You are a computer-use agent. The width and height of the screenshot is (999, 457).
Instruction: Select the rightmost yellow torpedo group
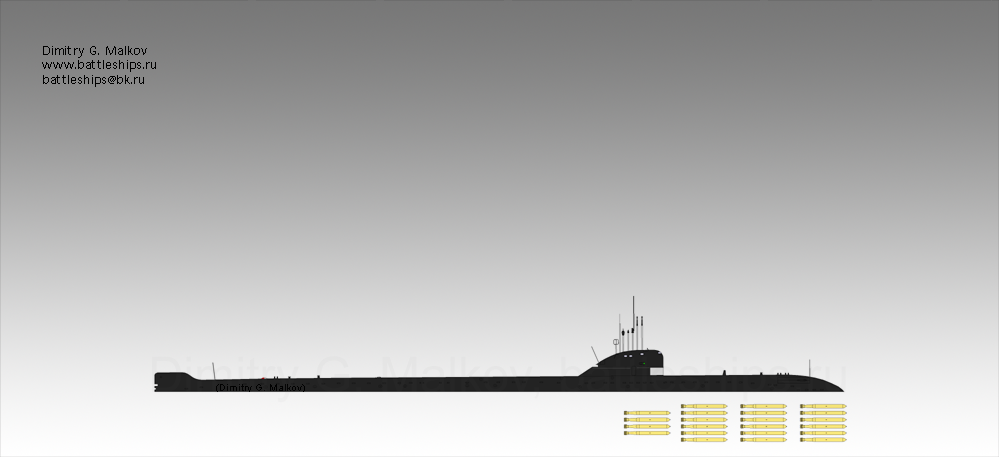(x=823, y=422)
